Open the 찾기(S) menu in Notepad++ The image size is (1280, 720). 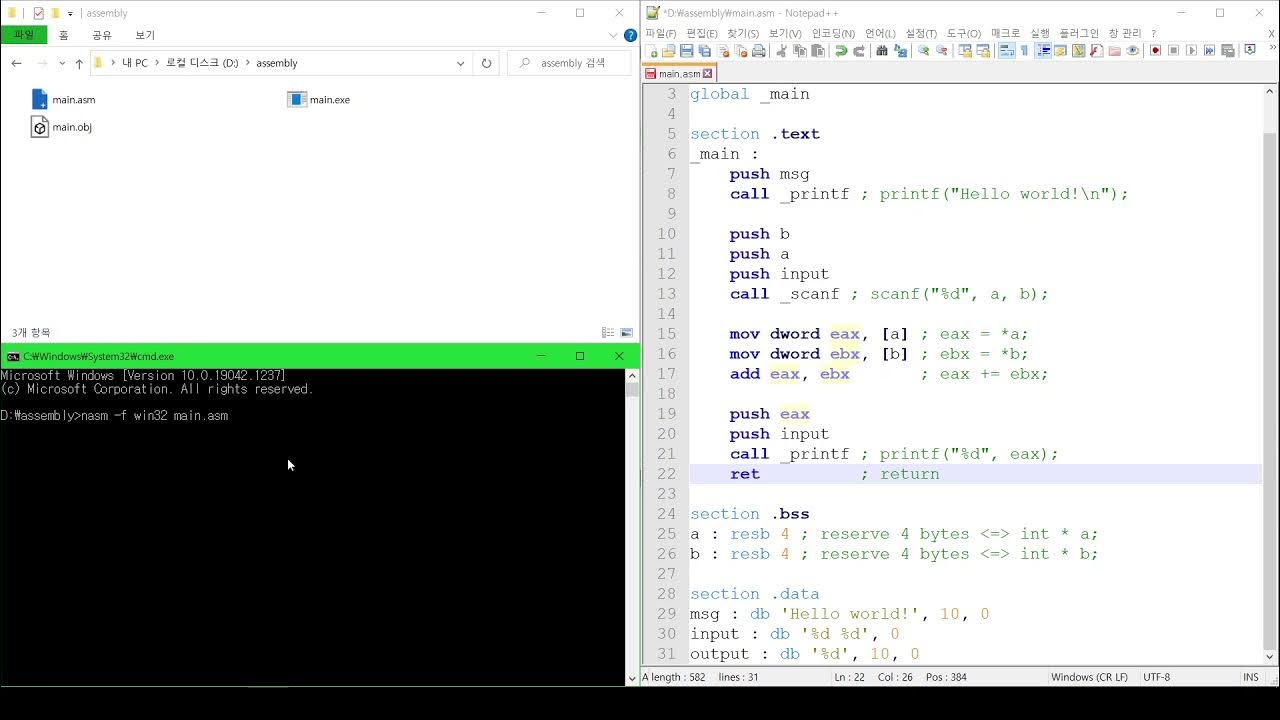click(743, 33)
